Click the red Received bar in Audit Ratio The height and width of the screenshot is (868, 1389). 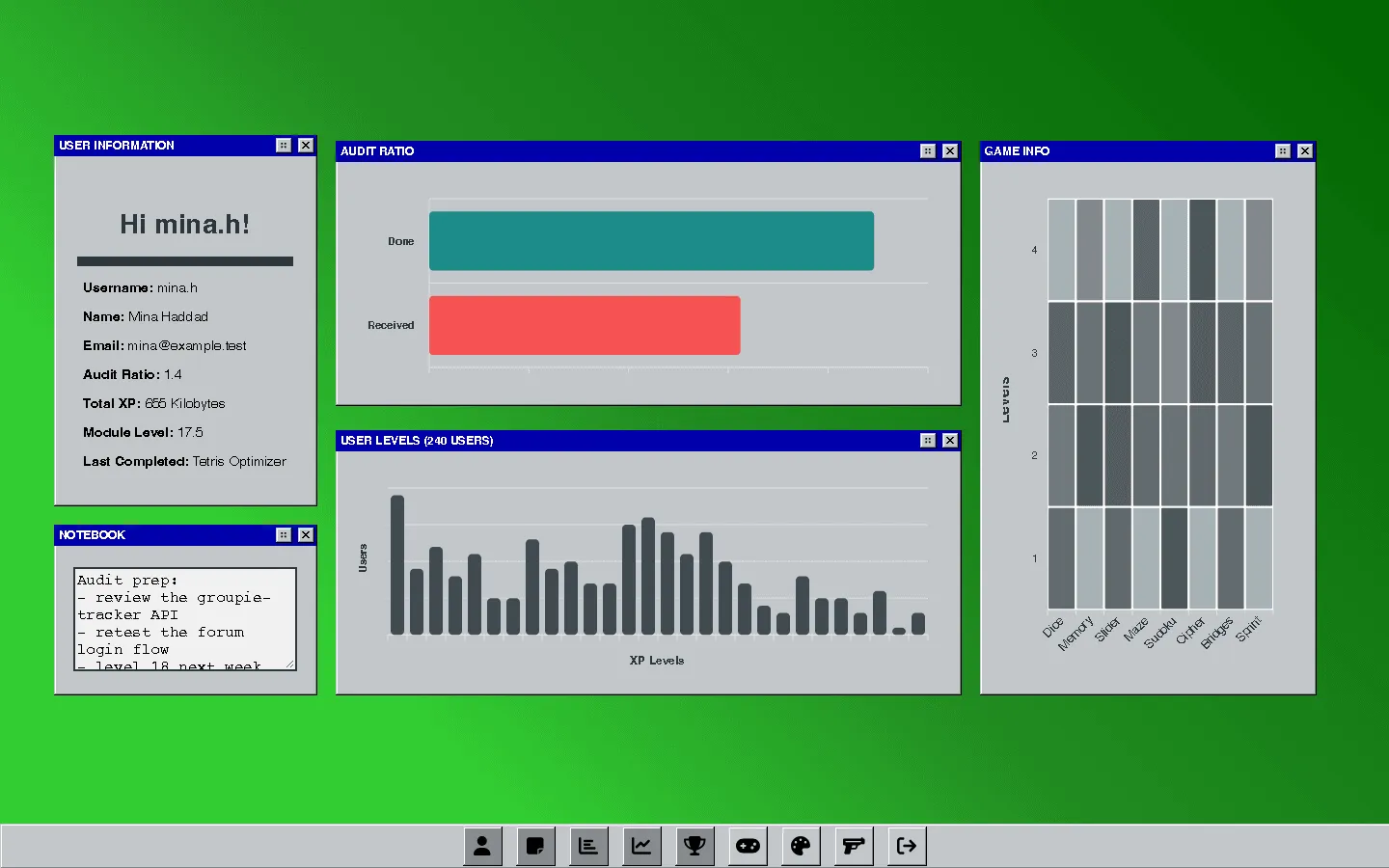[585, 325]
